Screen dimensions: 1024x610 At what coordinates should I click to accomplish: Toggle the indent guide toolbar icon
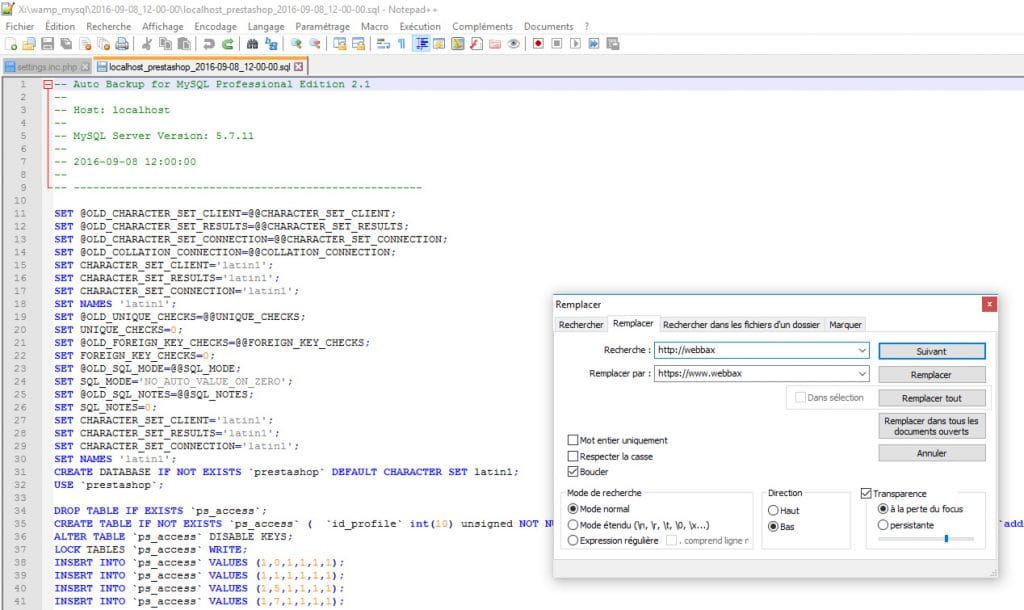422,44
